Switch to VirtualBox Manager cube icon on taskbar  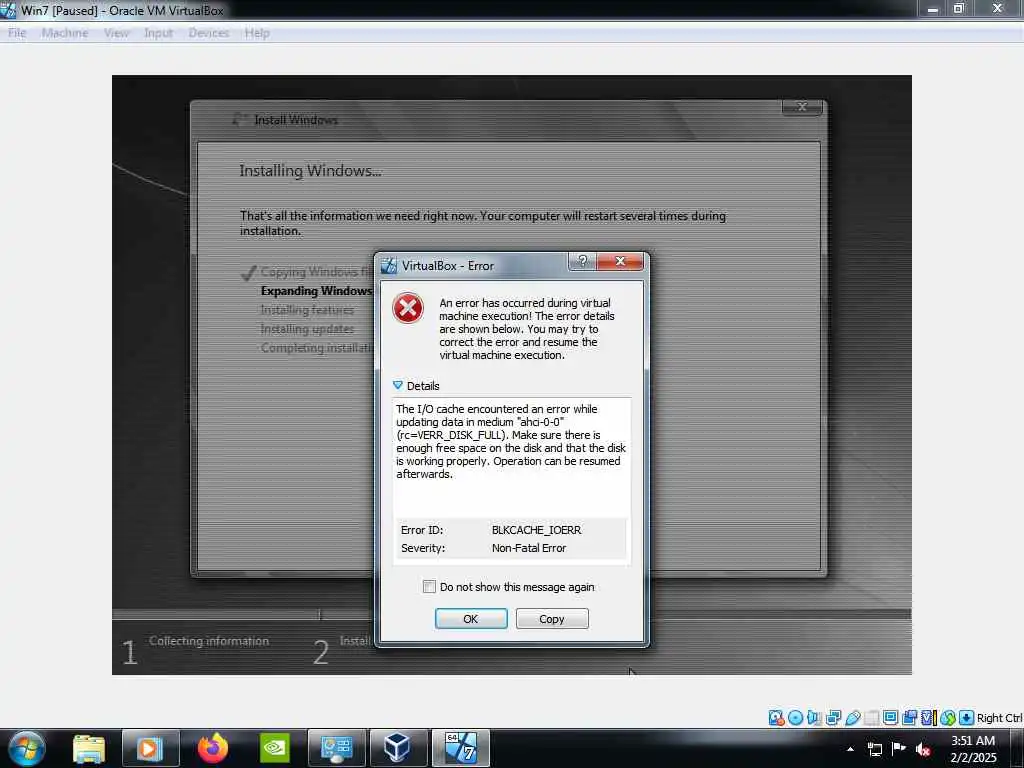pyautogui.click(x=398, y=748)
